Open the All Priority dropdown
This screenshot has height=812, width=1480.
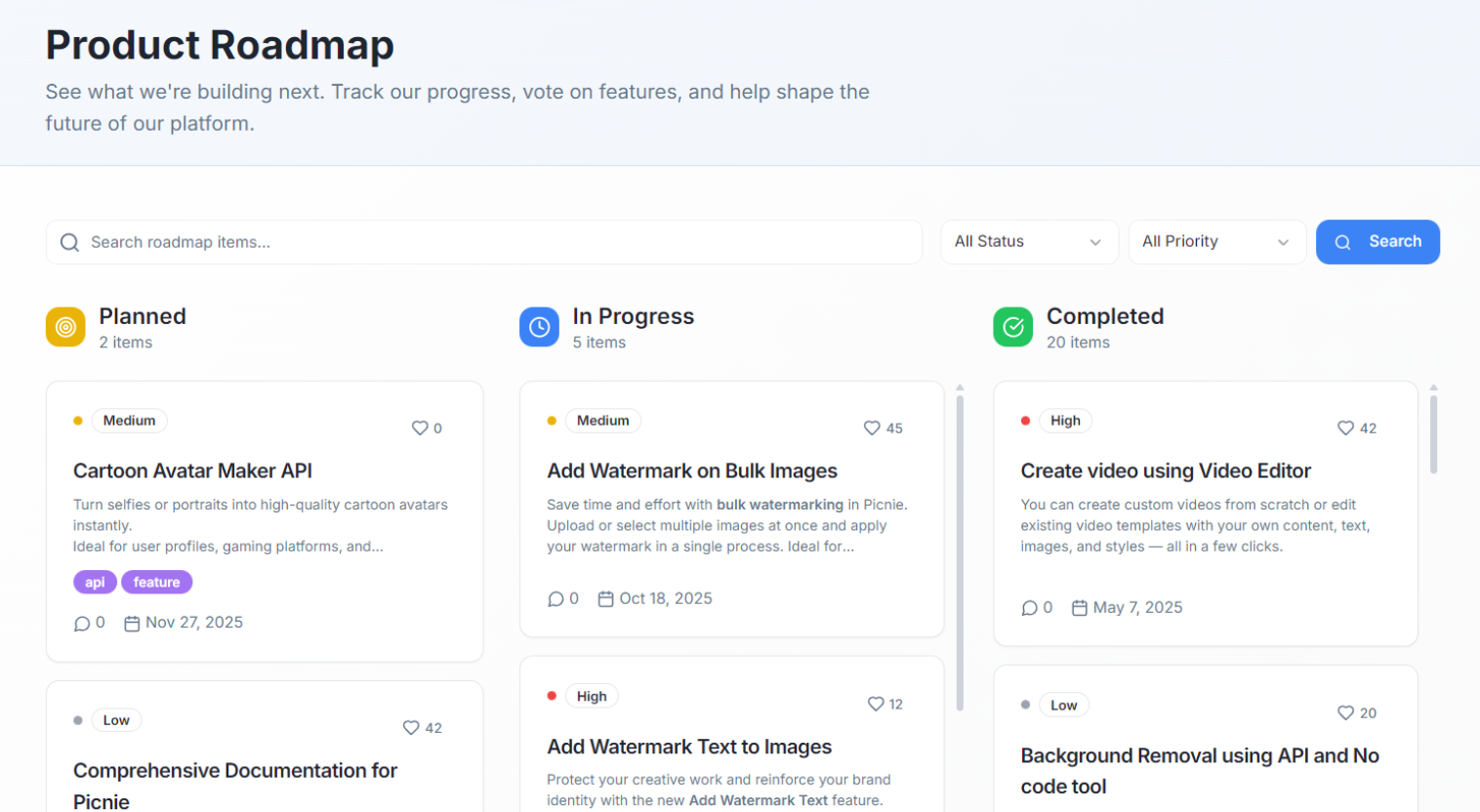tap(1216, 241)
